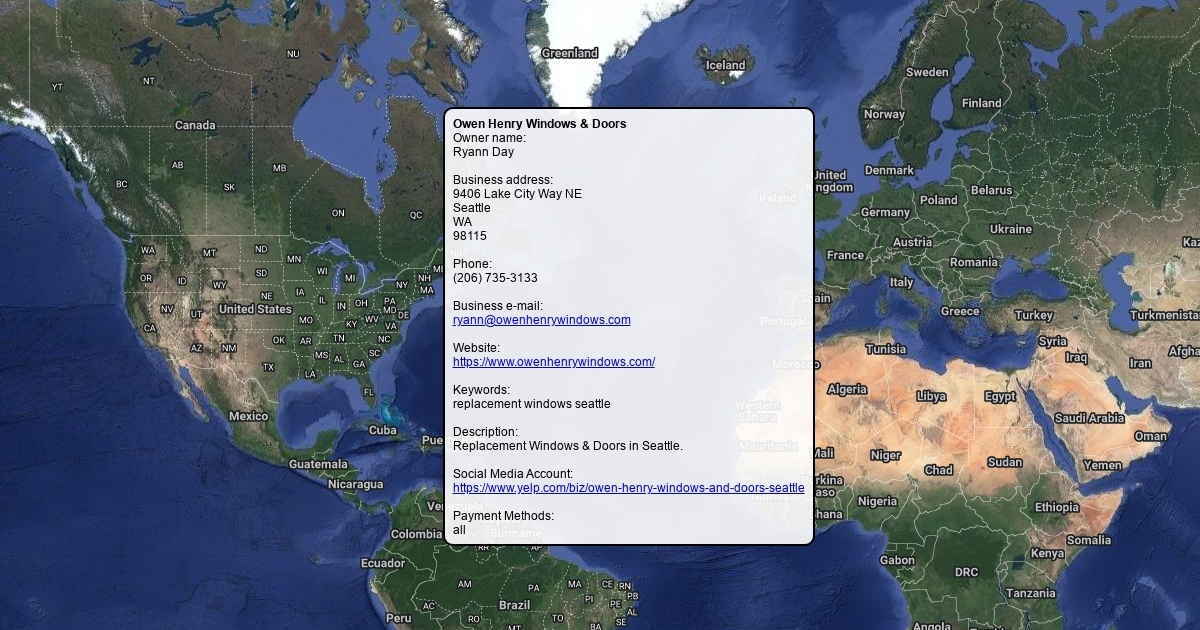Screen dimensions: 1200x630
Task: Click the Saudi Arabia map label
Action: [x=1089, y=418]
